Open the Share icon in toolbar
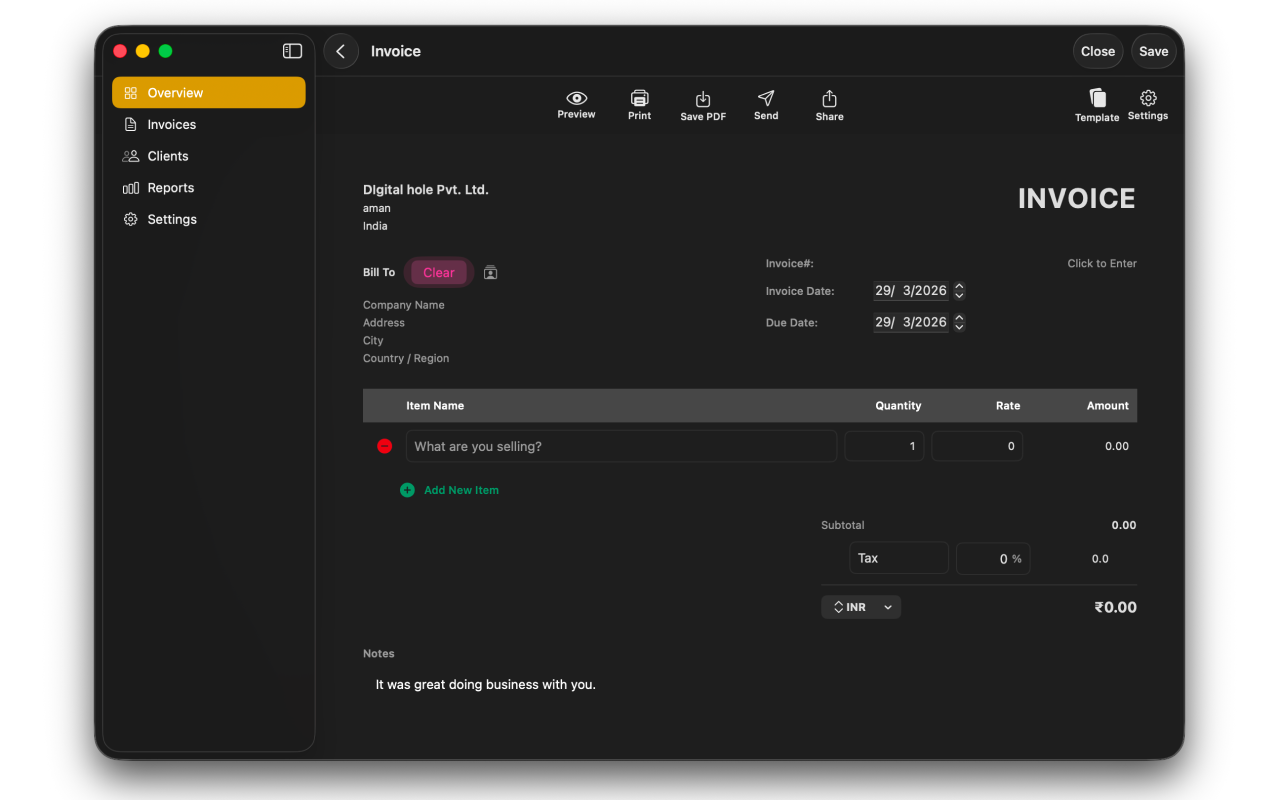1280x800 pixels. pos(829,98)
